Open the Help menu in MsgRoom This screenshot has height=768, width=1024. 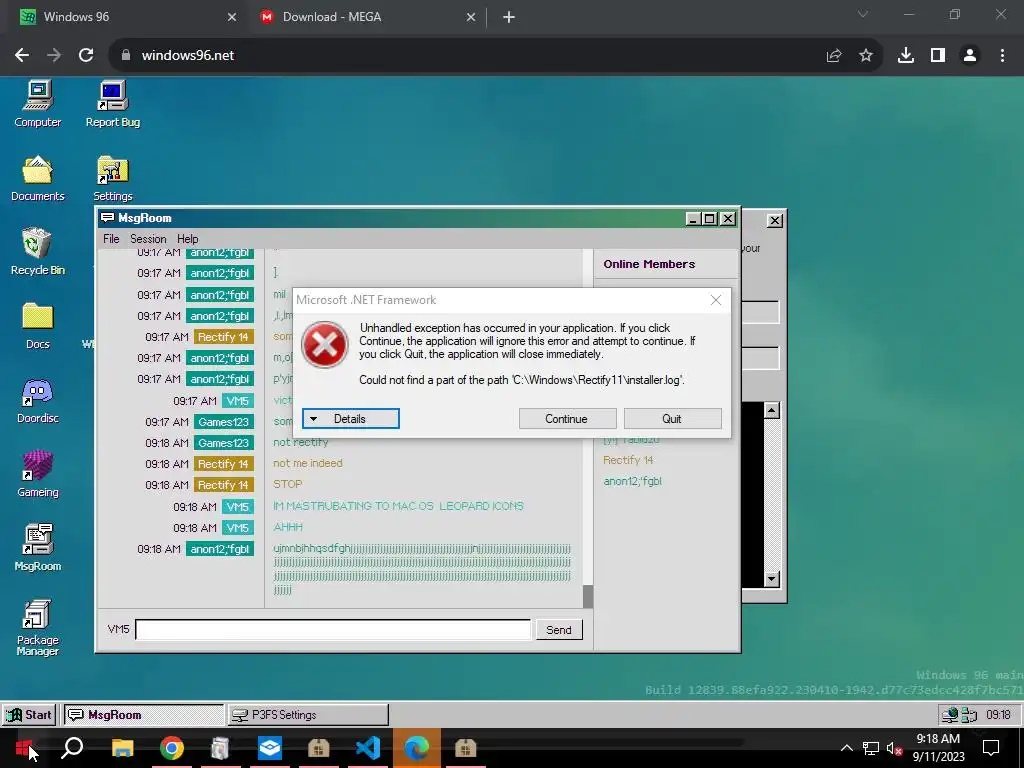187,239
